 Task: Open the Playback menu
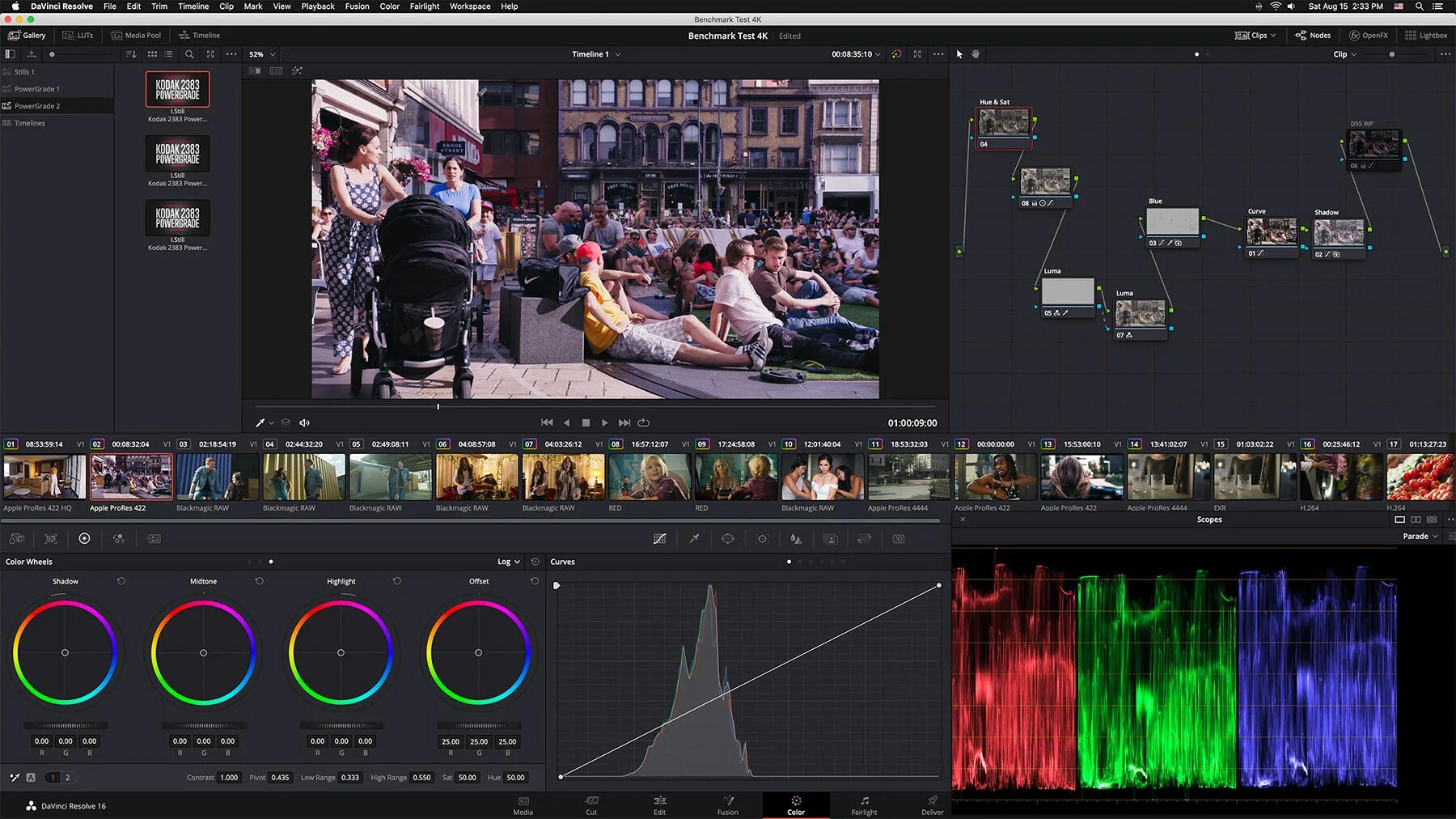(x=318, y=6)
